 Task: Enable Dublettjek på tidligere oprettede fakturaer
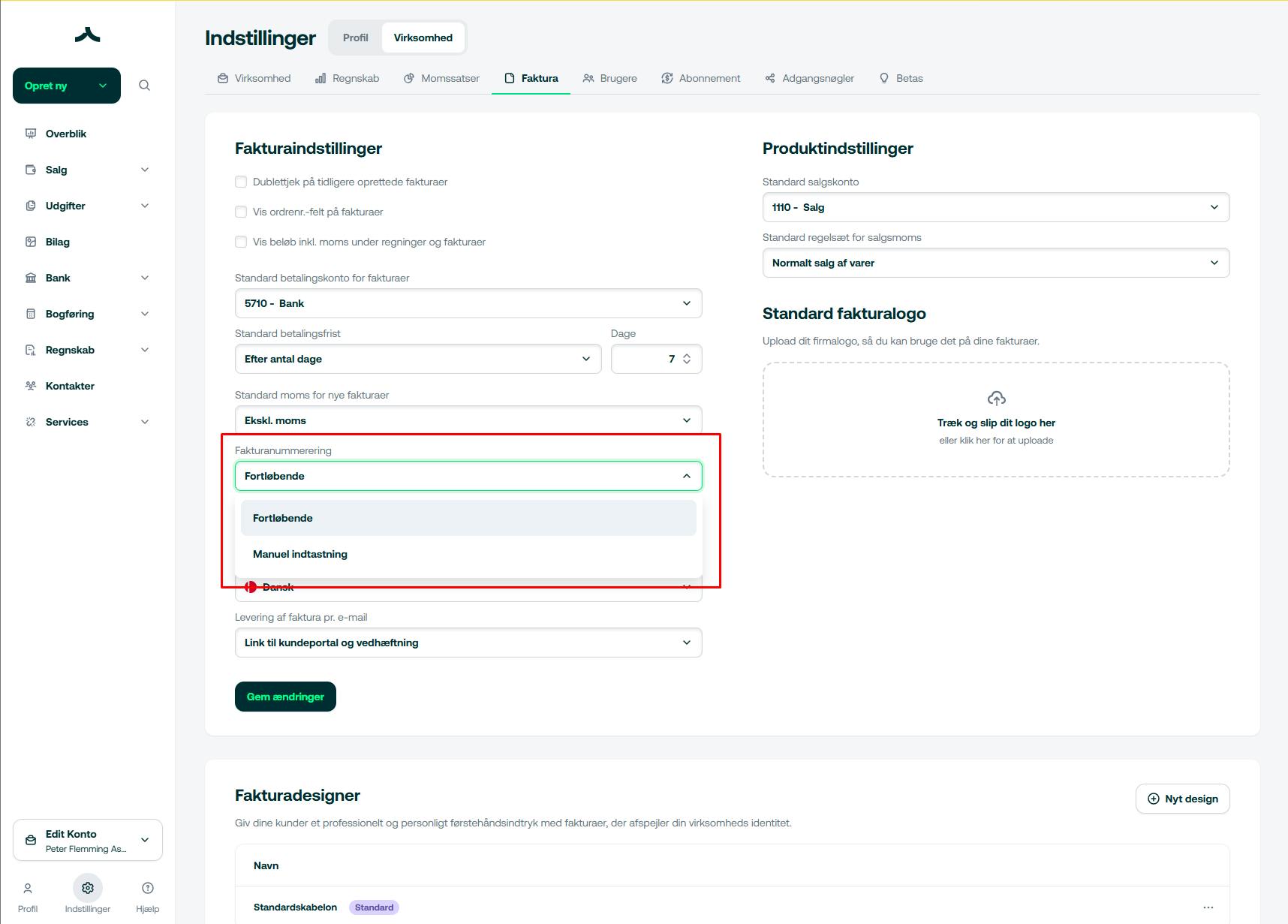pyautogui.click(x=241, y=182)
